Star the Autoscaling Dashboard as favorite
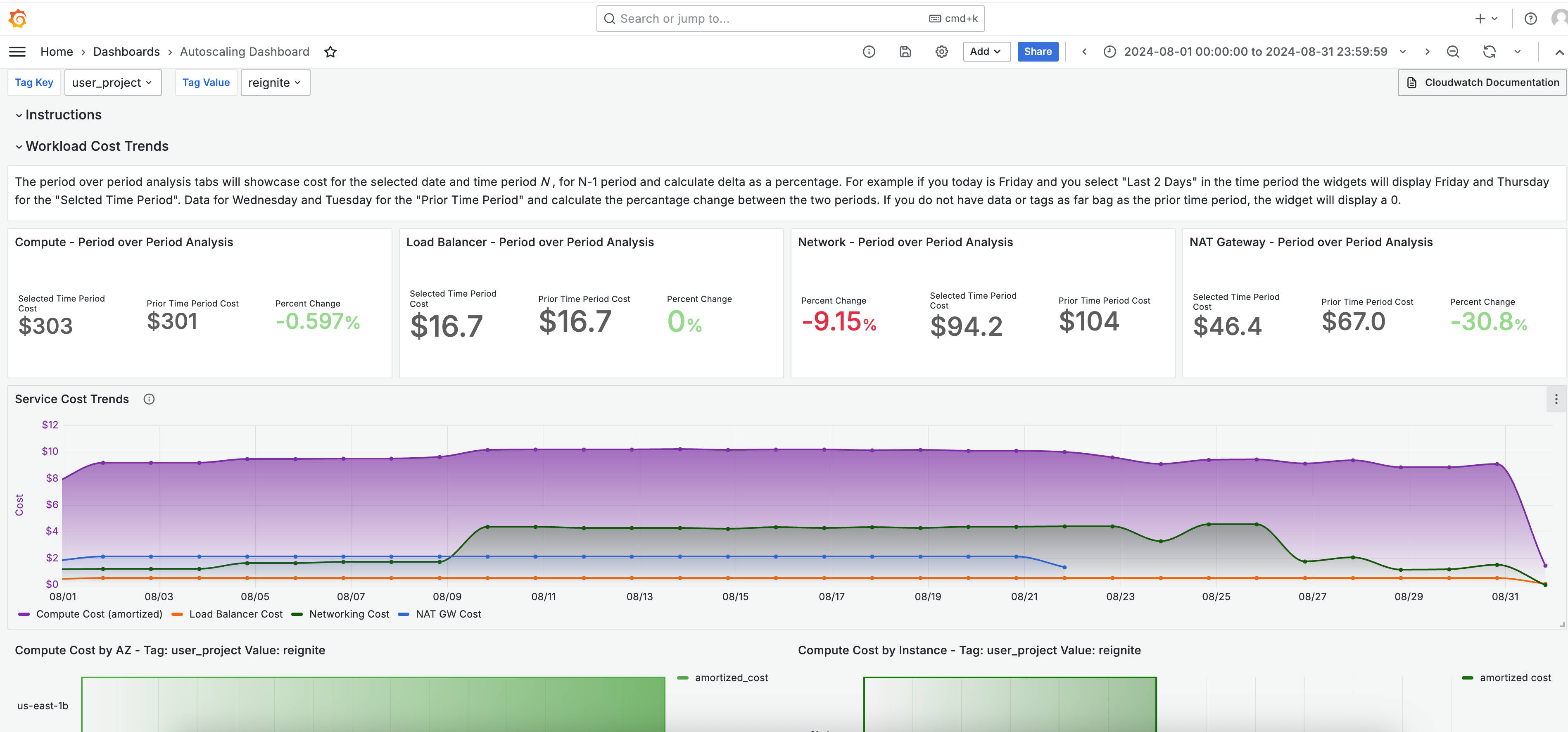Viewport: 1568px width, 732px height. point(330,52)
